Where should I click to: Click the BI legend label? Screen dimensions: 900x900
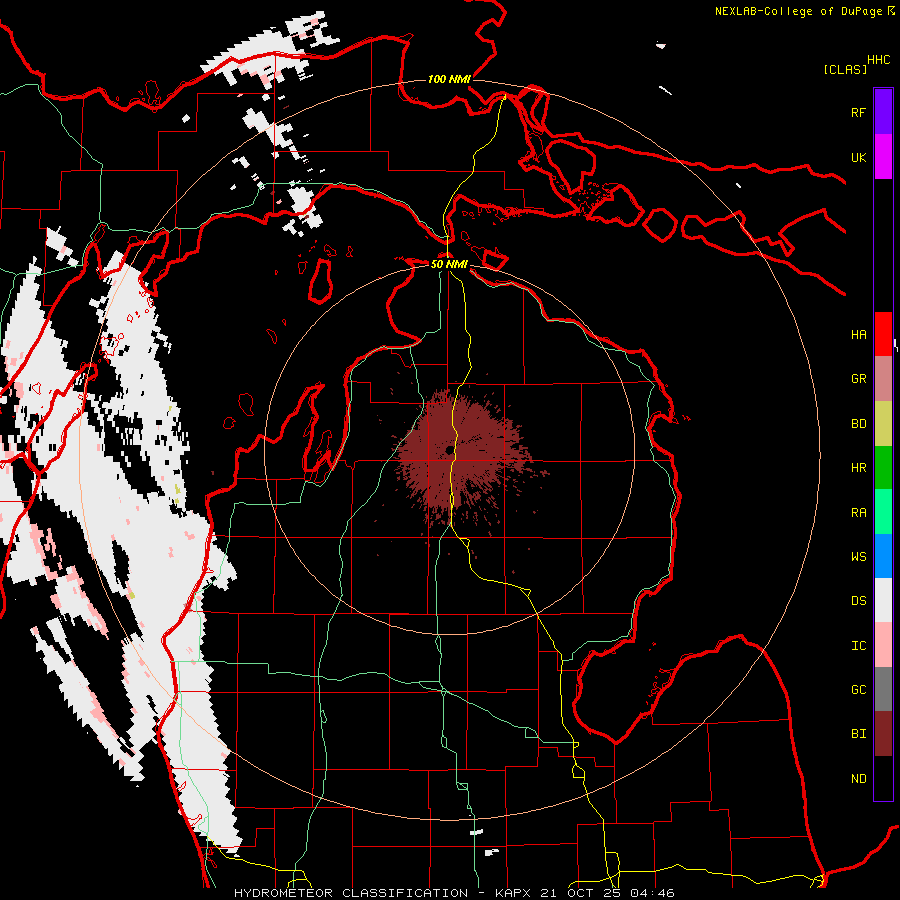pyautogui.click(x=859, y=734)
